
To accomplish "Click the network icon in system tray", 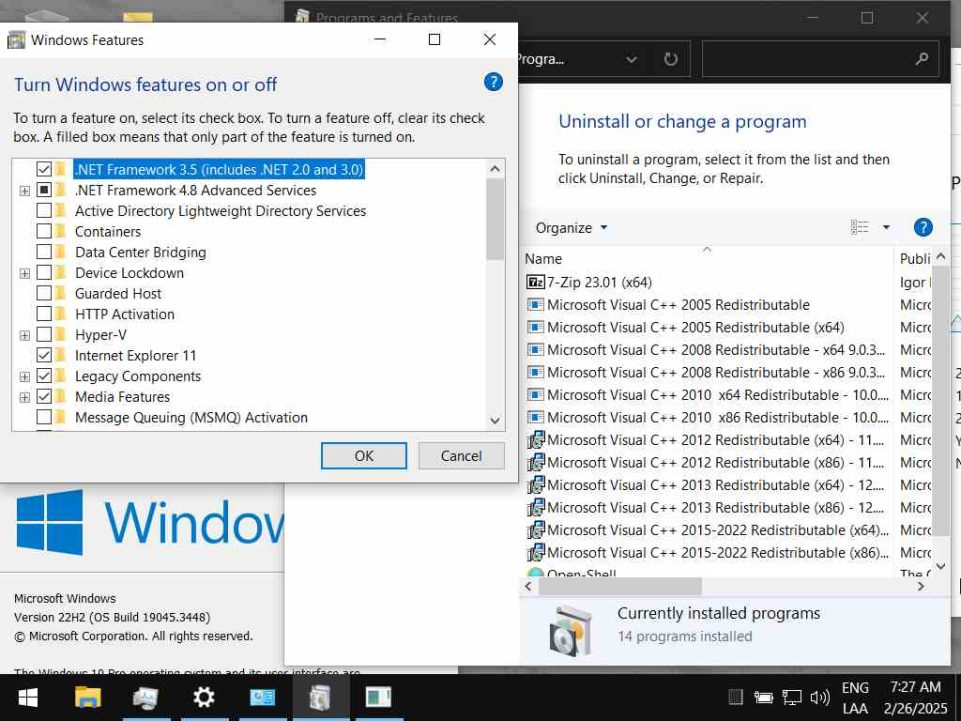I will point(791,697).
